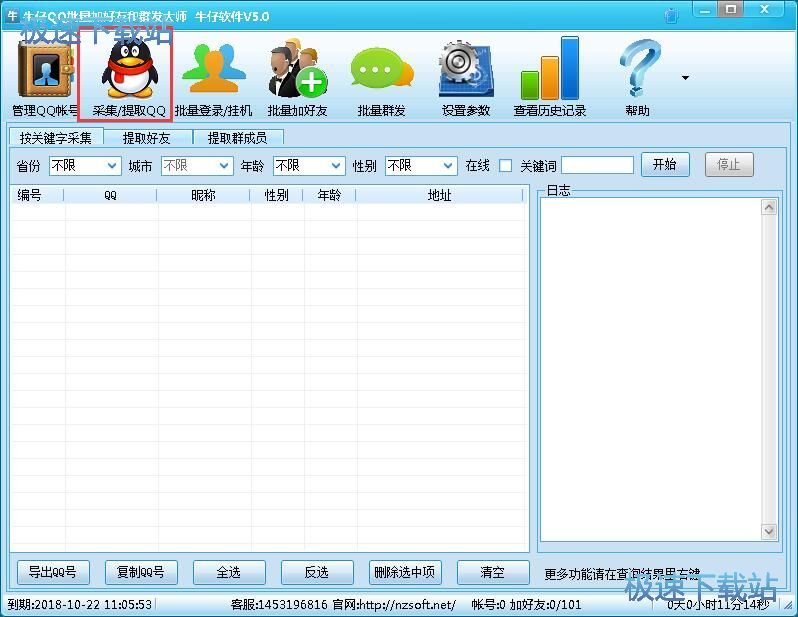Minimize the window
The image size is (798, 617).
705,10
